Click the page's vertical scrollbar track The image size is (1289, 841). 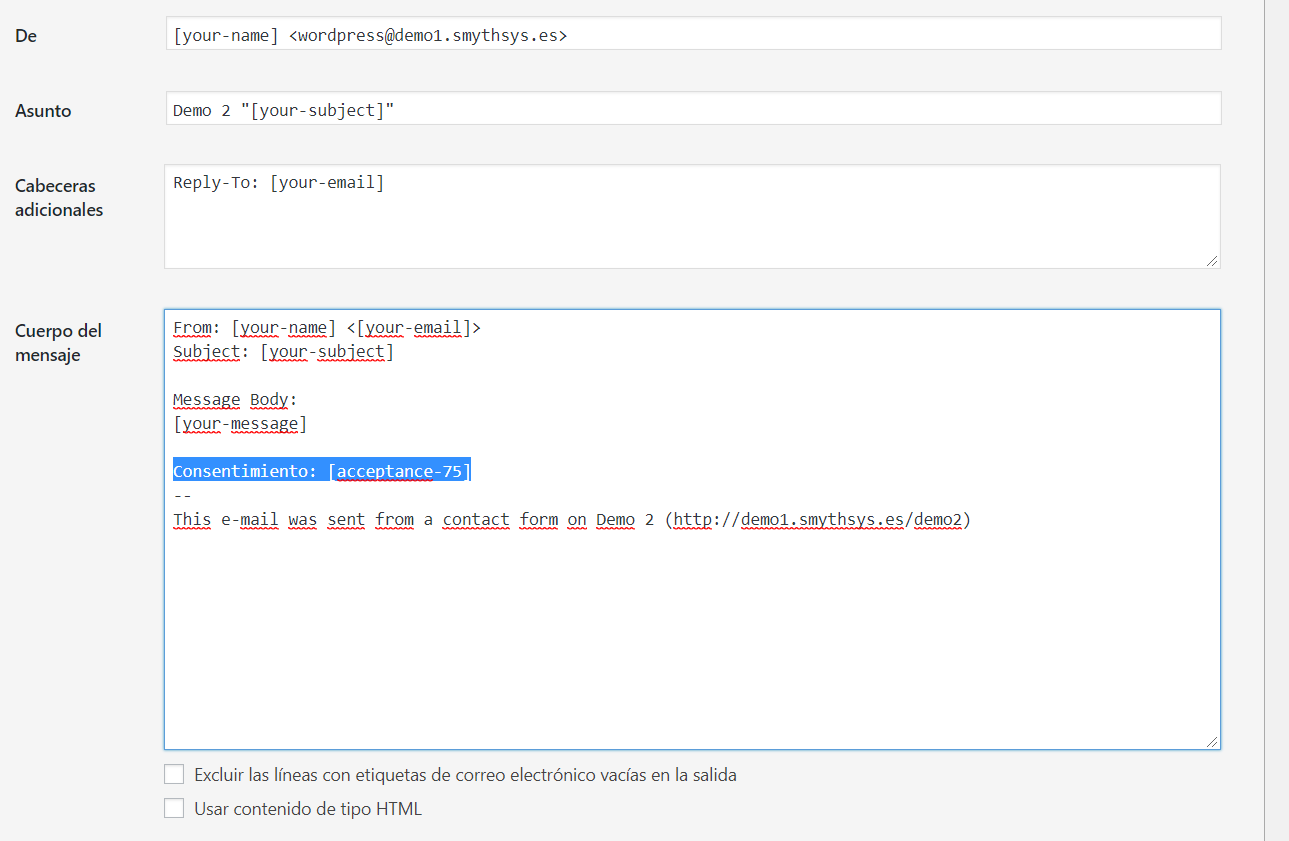(1277, 420)
